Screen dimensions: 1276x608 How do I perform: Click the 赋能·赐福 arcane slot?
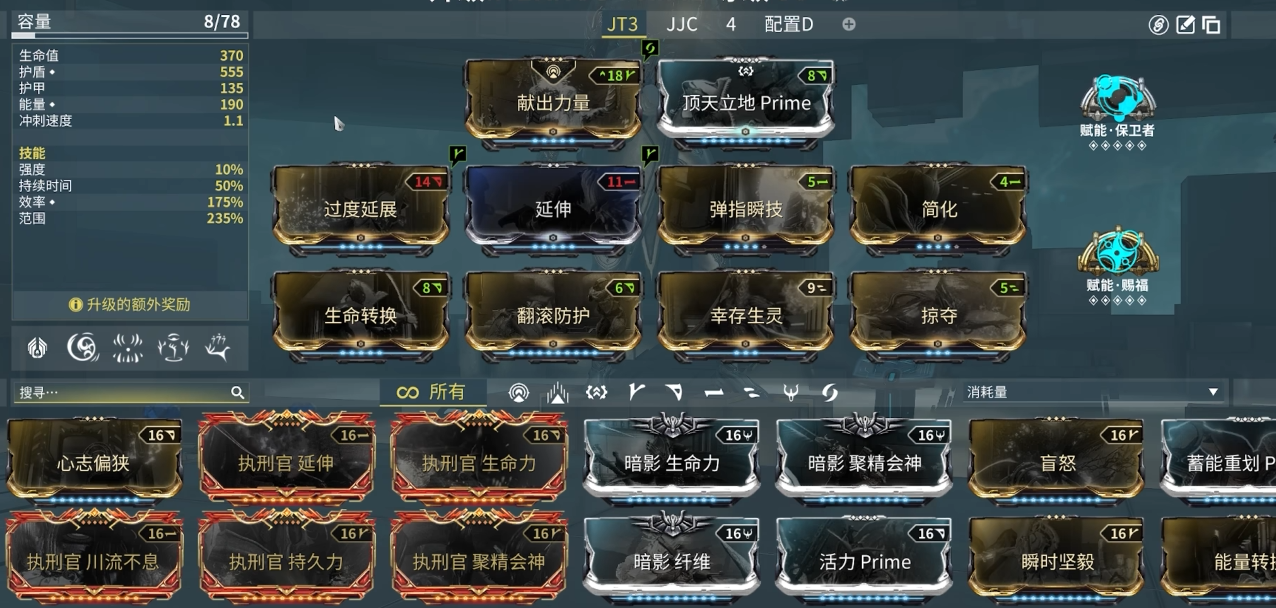click(x=1117, y=265)
